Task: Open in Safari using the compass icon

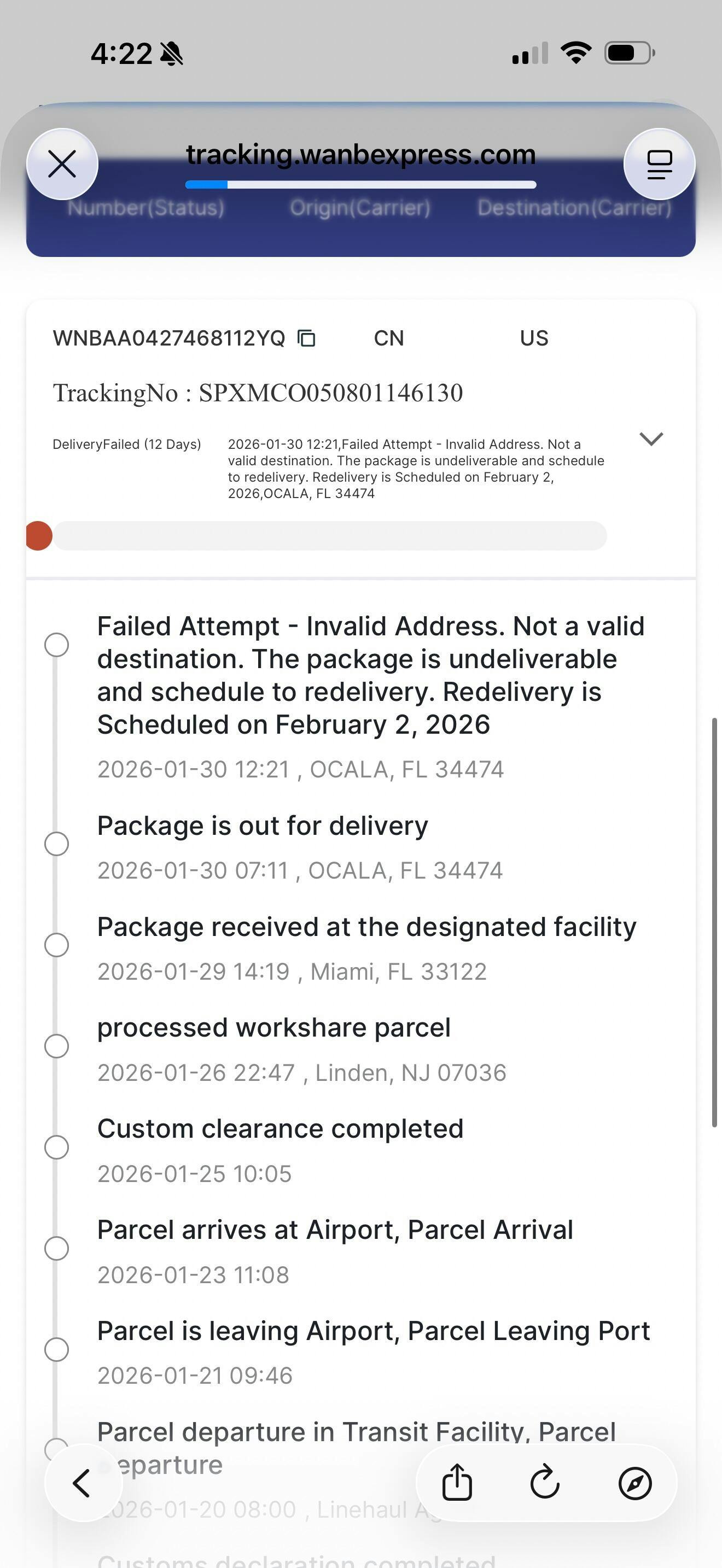Action: (x=635, y=1482)
